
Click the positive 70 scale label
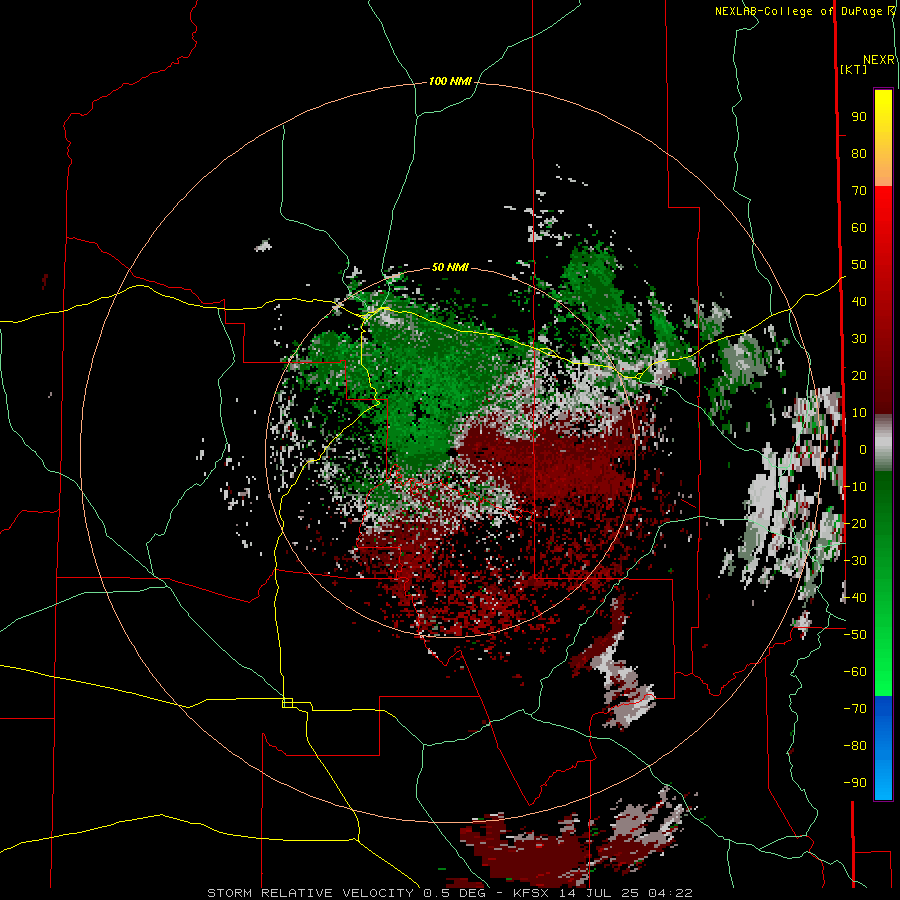859,191
